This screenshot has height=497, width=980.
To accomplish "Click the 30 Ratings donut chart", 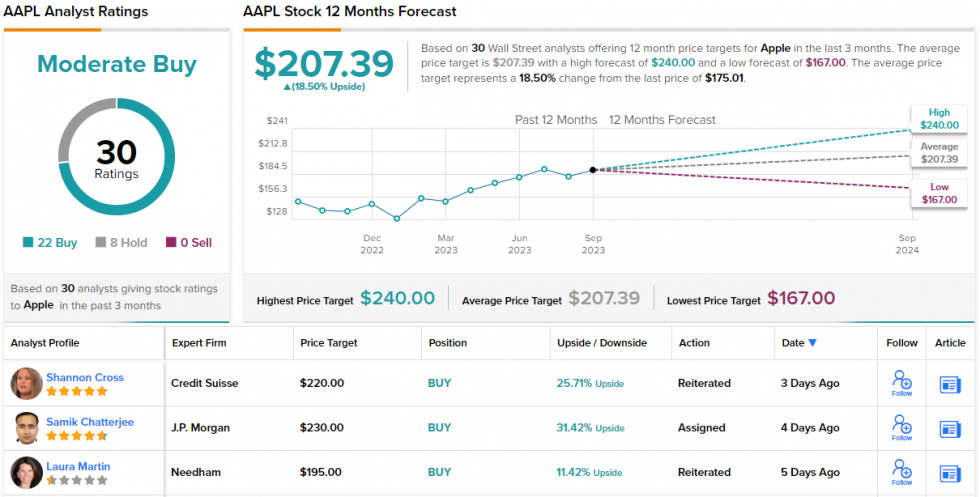I will [117, 157].
